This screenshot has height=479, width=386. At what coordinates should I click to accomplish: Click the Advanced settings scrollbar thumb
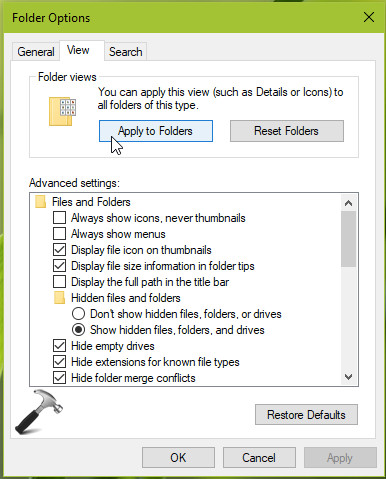pyautogui.click(x=348, y=239)
